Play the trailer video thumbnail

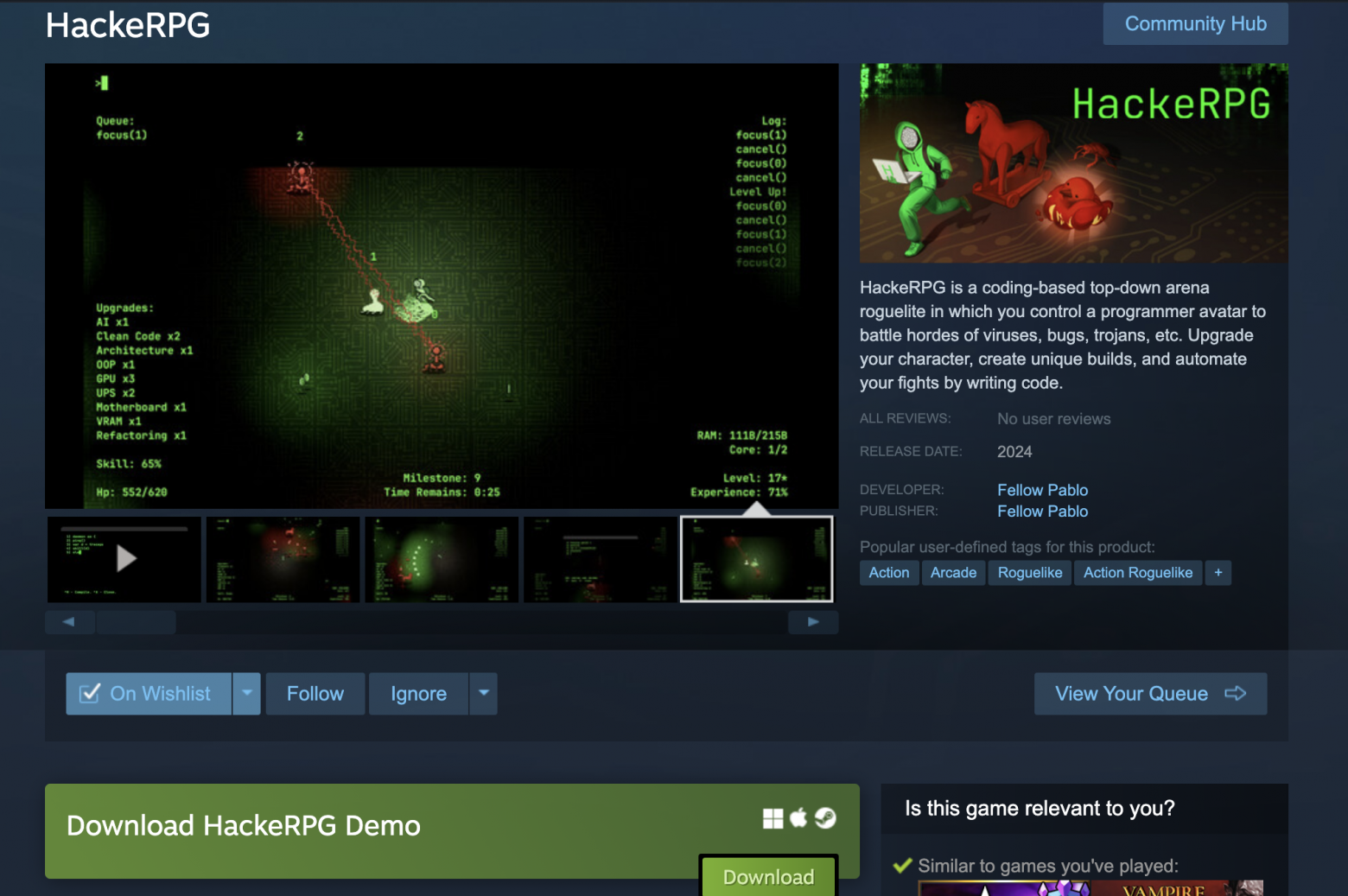124,559
